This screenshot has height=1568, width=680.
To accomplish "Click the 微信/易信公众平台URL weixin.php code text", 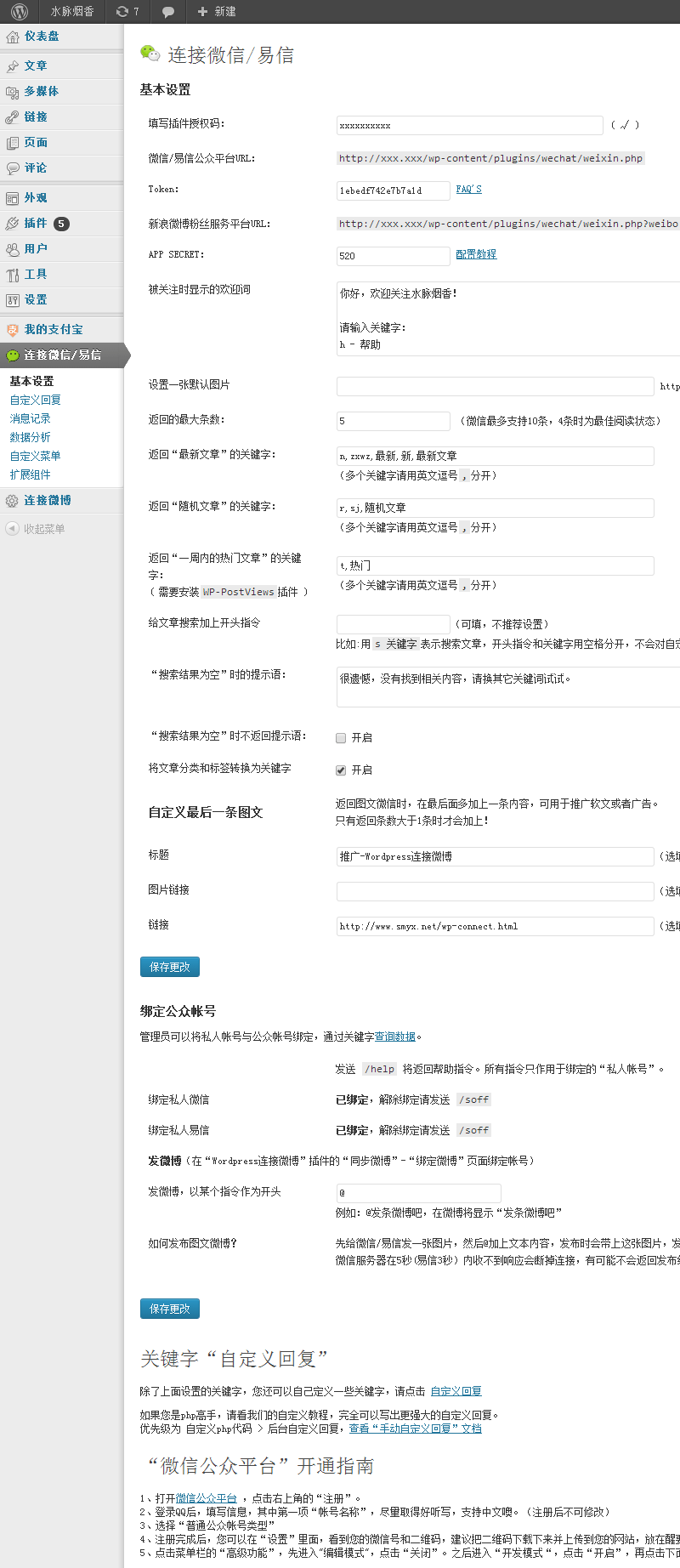I will click(x=490, y=158).
